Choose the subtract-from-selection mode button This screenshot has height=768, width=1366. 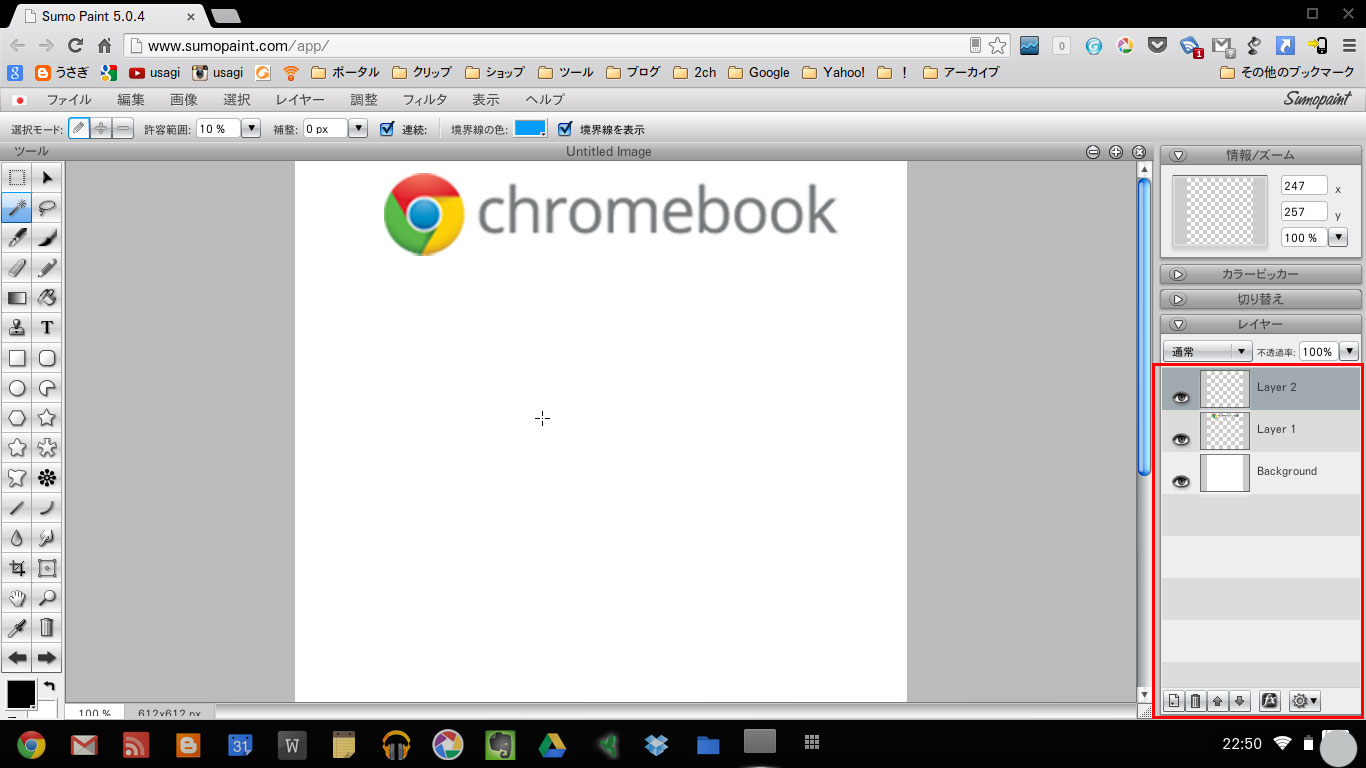click(x=122, y=129)
